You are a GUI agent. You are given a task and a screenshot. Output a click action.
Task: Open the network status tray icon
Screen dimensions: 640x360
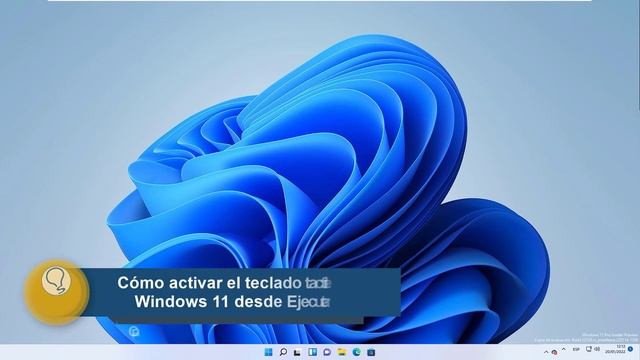(x=589, y=349)
